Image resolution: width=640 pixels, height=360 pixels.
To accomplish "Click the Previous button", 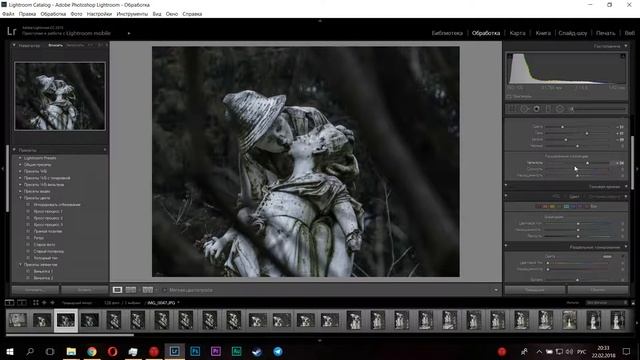I will click(535, 290).
